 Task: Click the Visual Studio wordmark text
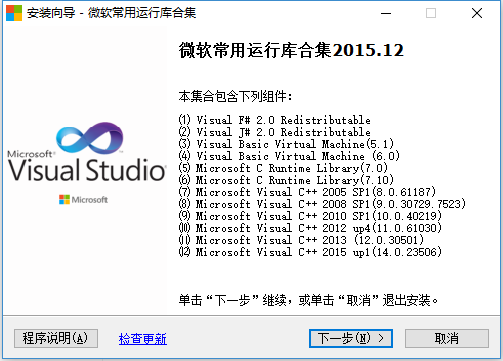[x=87, y=170]
